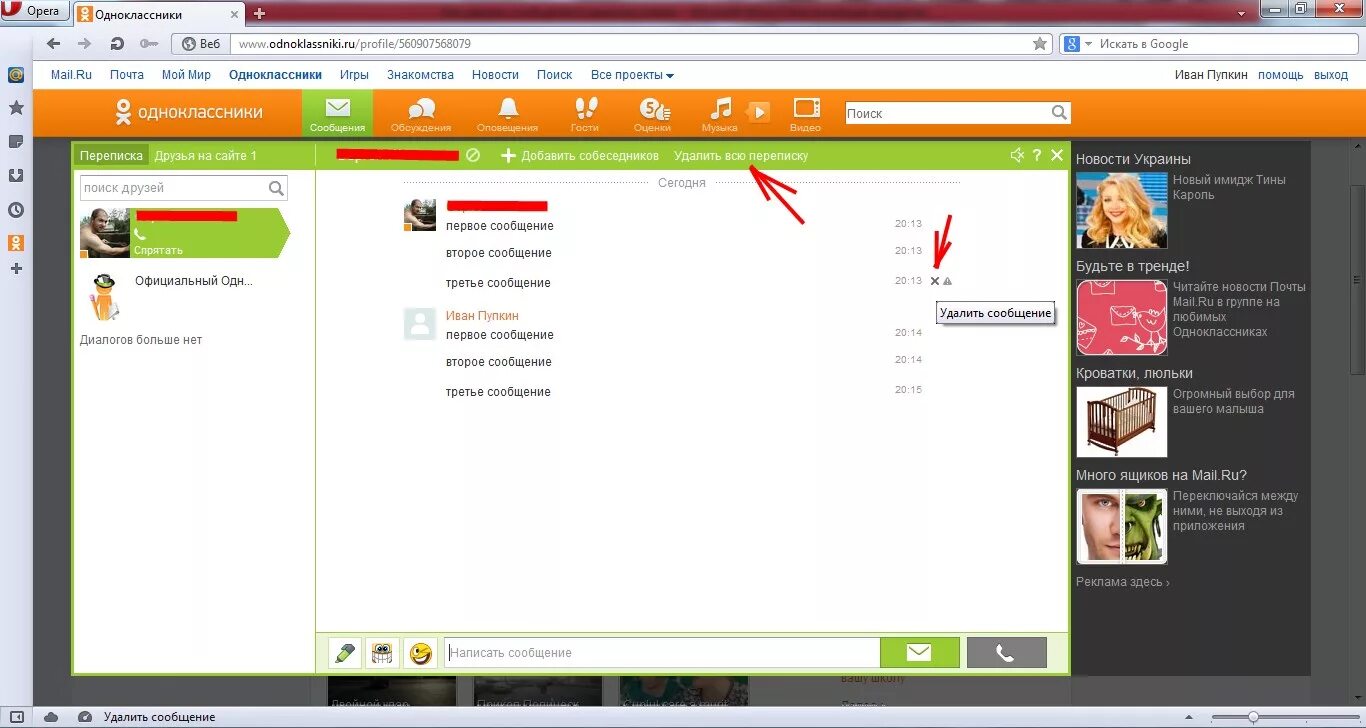Mute message sounds with speaker icon
The width and height of the screenshot is (1366, 728).
[1017, 155]
